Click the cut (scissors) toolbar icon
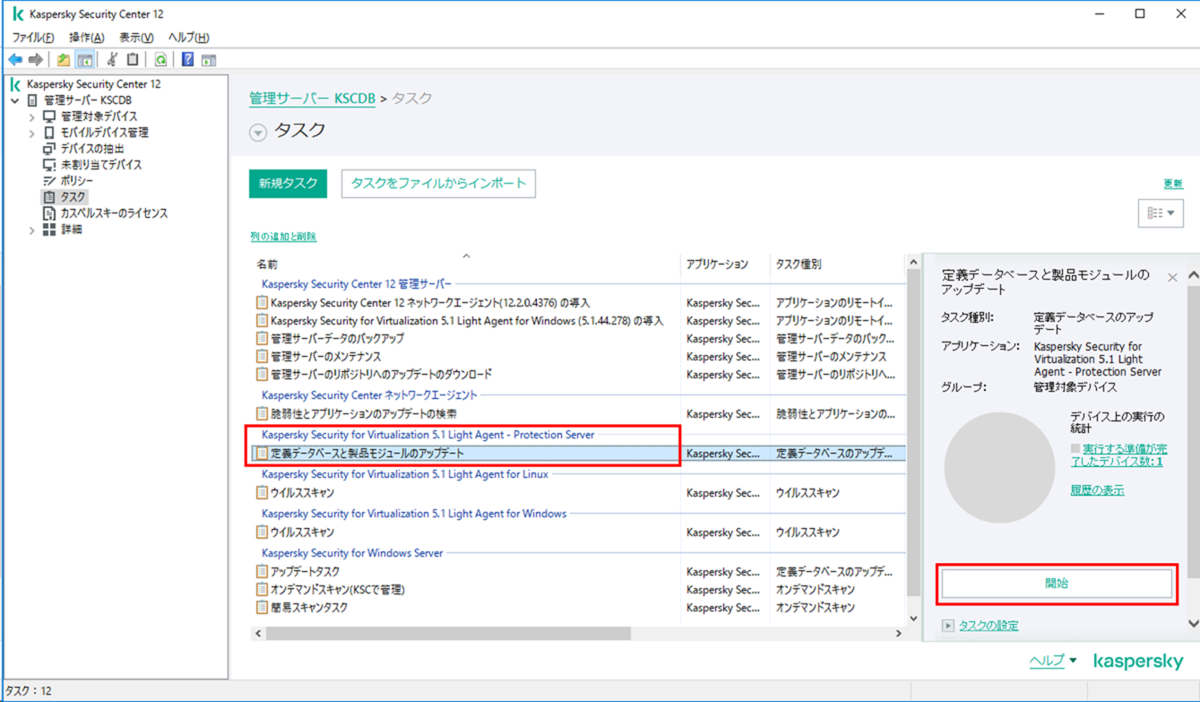Screen dimensions: 1200x702 pyautogui.click(x=112, y=59)
